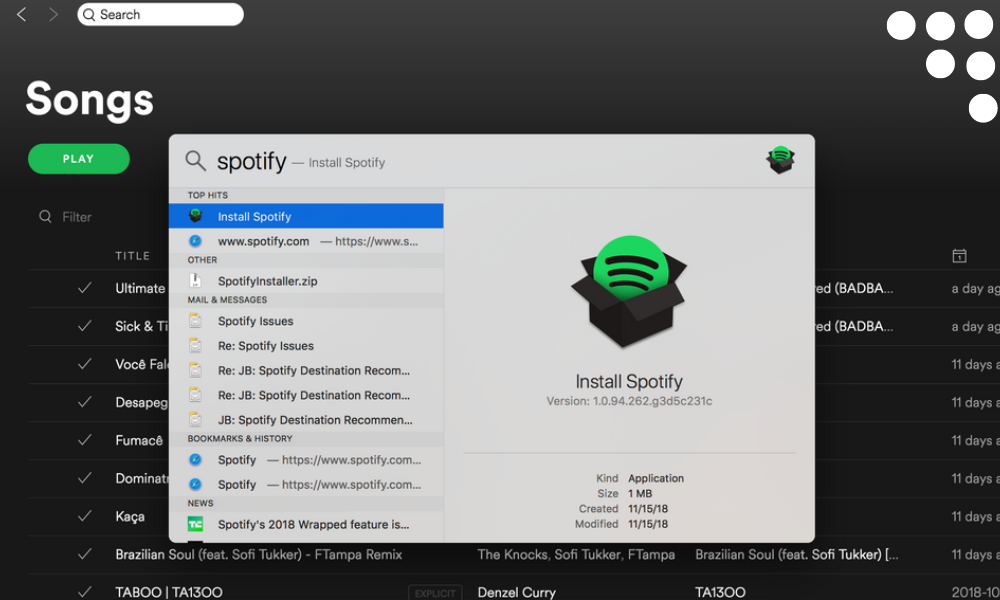Toggle the checkmark on Brazilian Soul song
The image size is (1000, 600).
84,554
